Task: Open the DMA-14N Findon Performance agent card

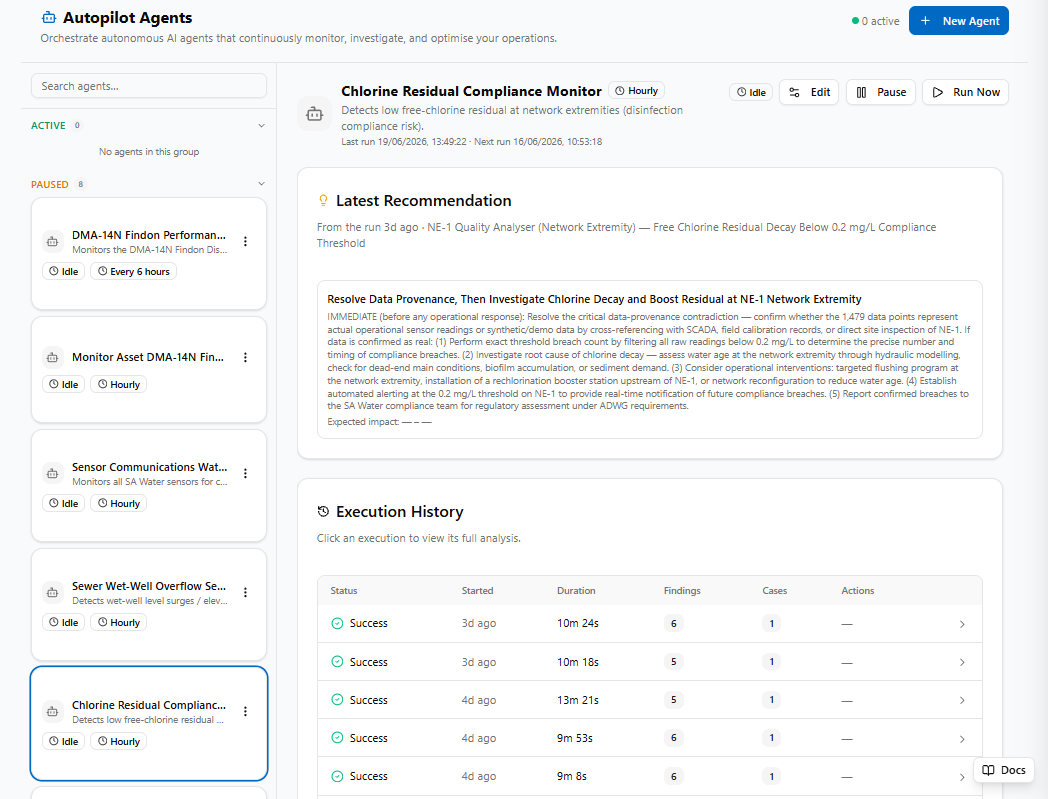Action: tap(149, 253)
